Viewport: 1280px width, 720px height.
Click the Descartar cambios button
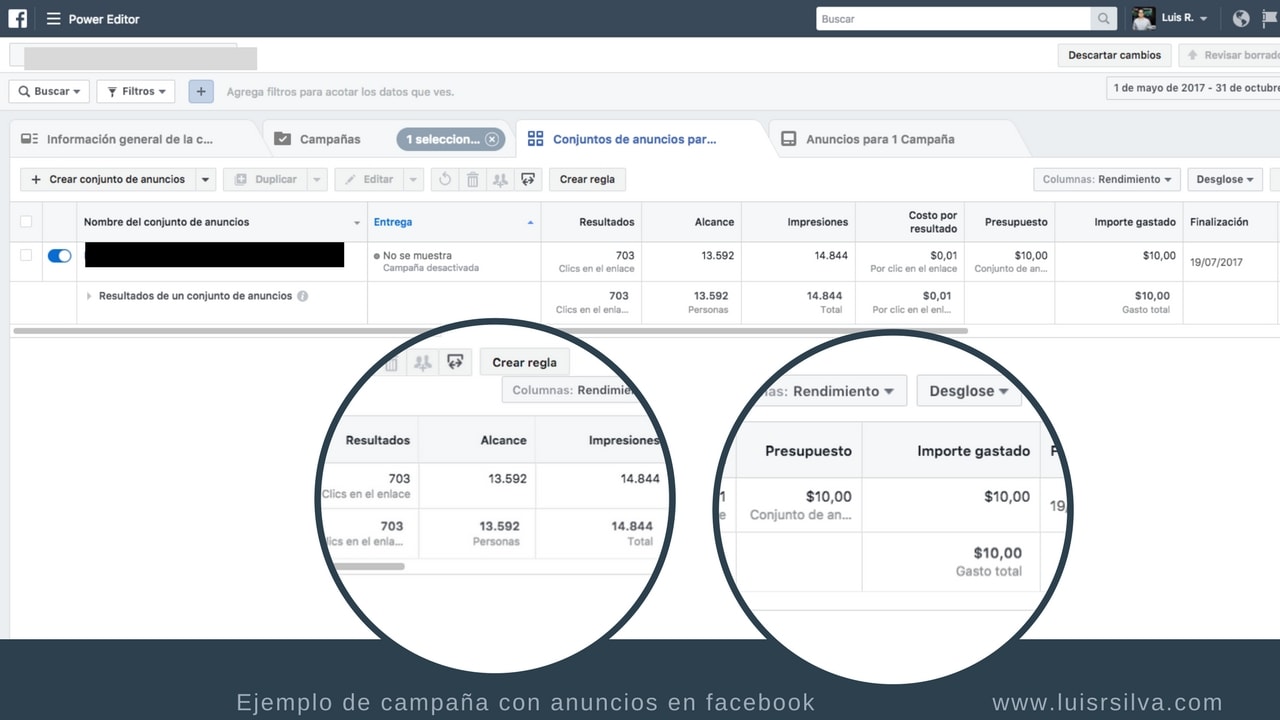tap(1114, 55)
